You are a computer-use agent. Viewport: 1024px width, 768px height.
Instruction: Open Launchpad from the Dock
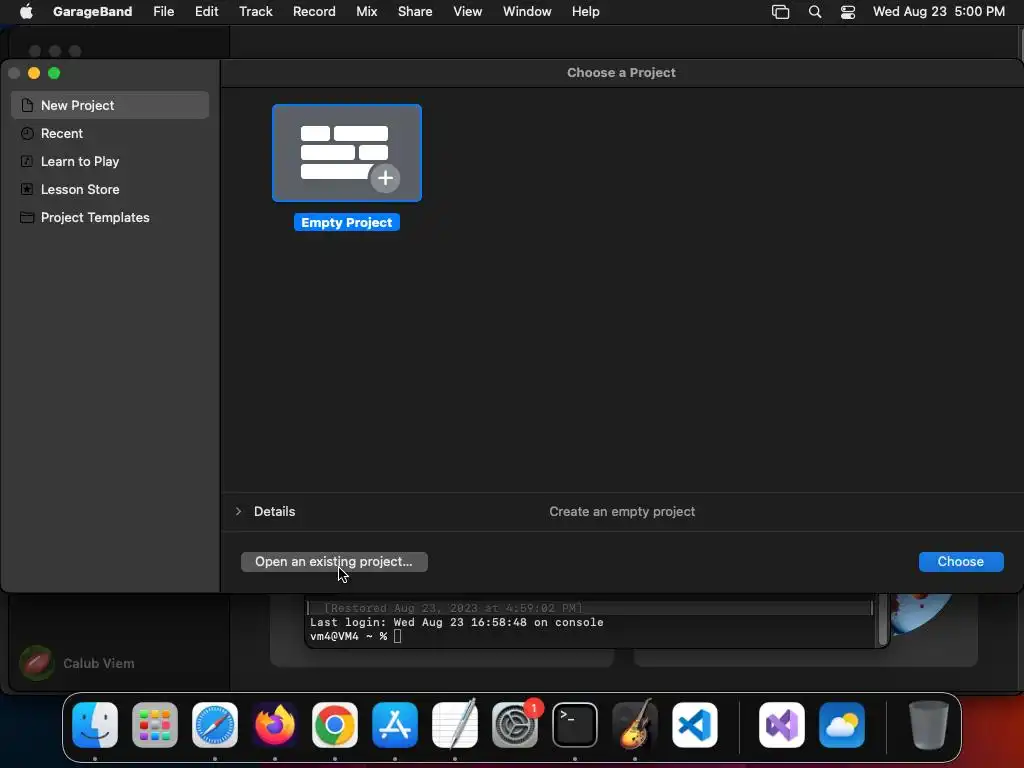(155, 725)
